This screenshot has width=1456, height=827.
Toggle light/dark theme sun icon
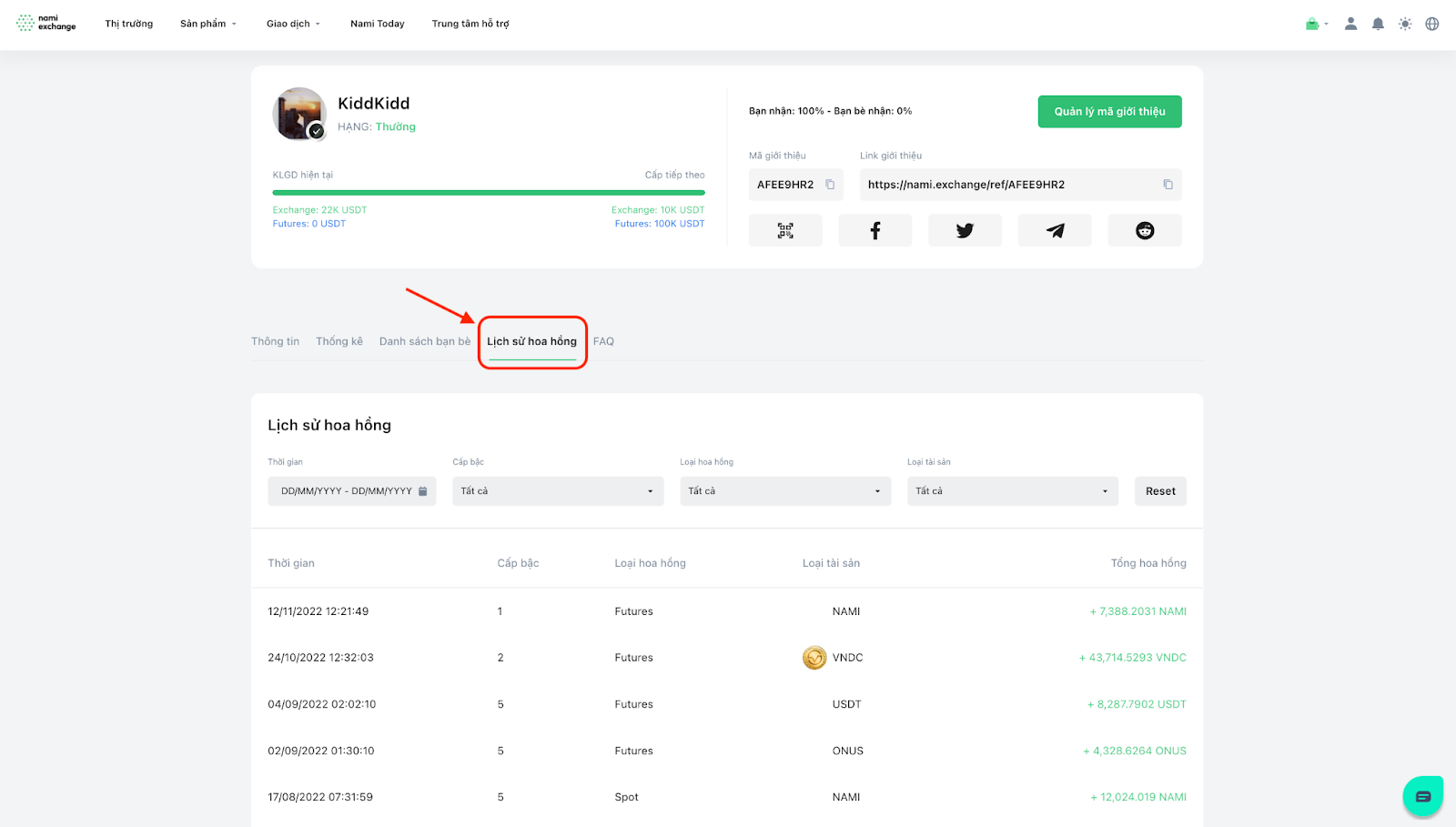(x=1405, y=24)
